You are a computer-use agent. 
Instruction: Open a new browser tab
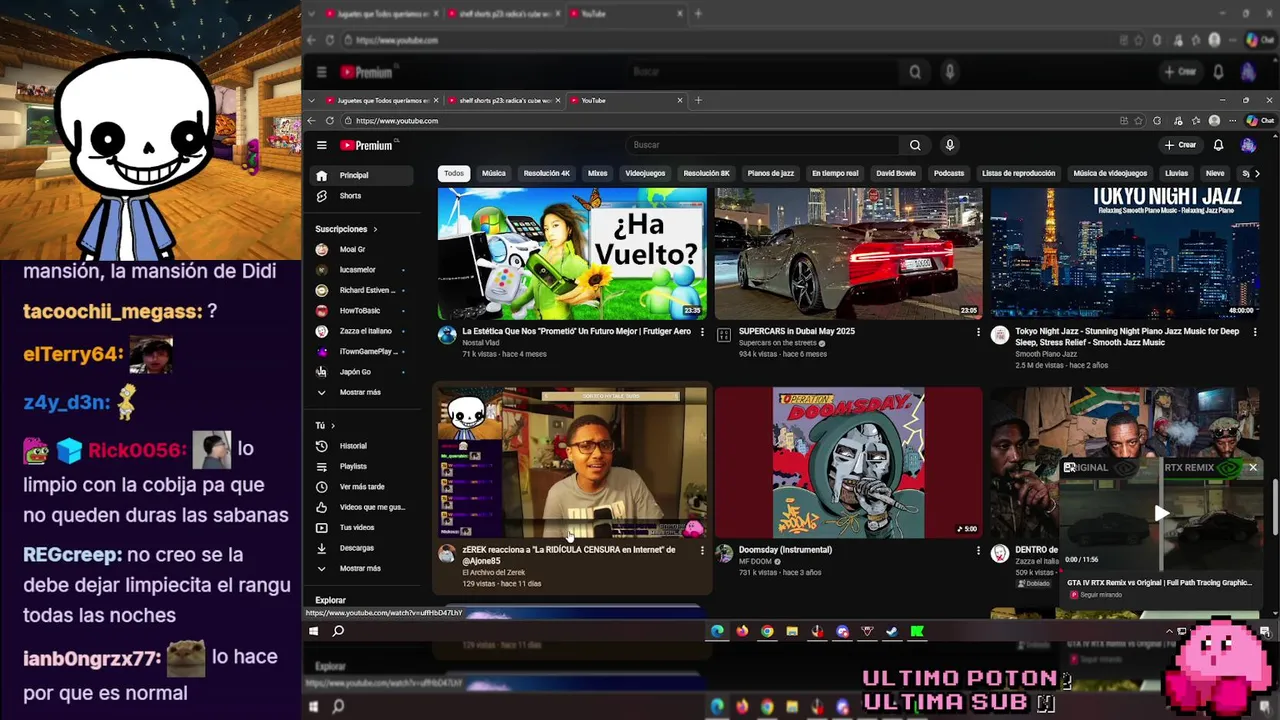tap(698, 100)
